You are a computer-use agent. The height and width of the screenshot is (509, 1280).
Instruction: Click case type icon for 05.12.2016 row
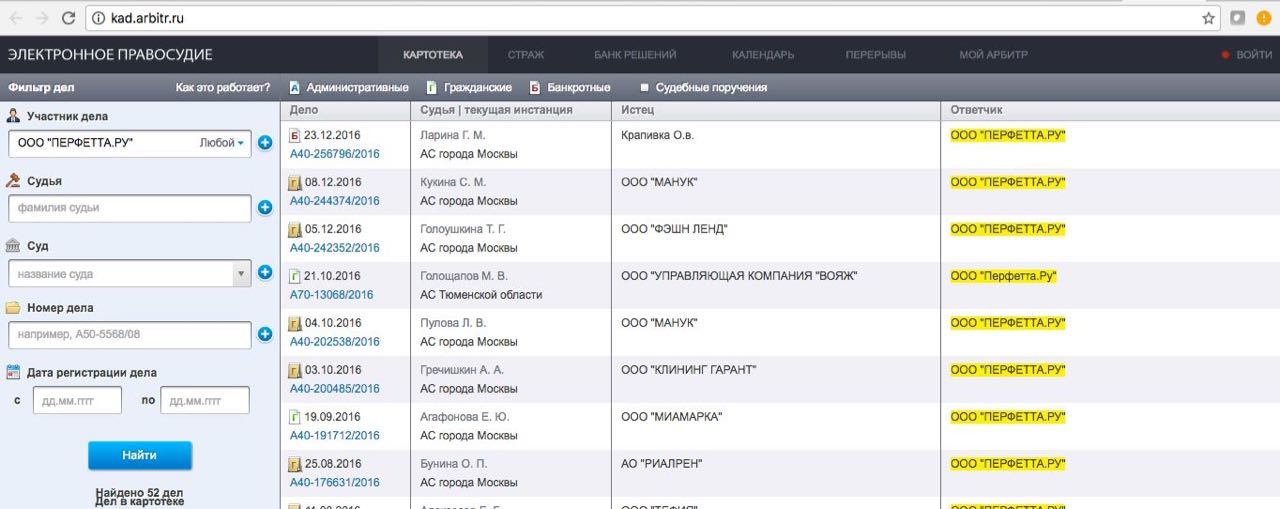pos(294,230)
